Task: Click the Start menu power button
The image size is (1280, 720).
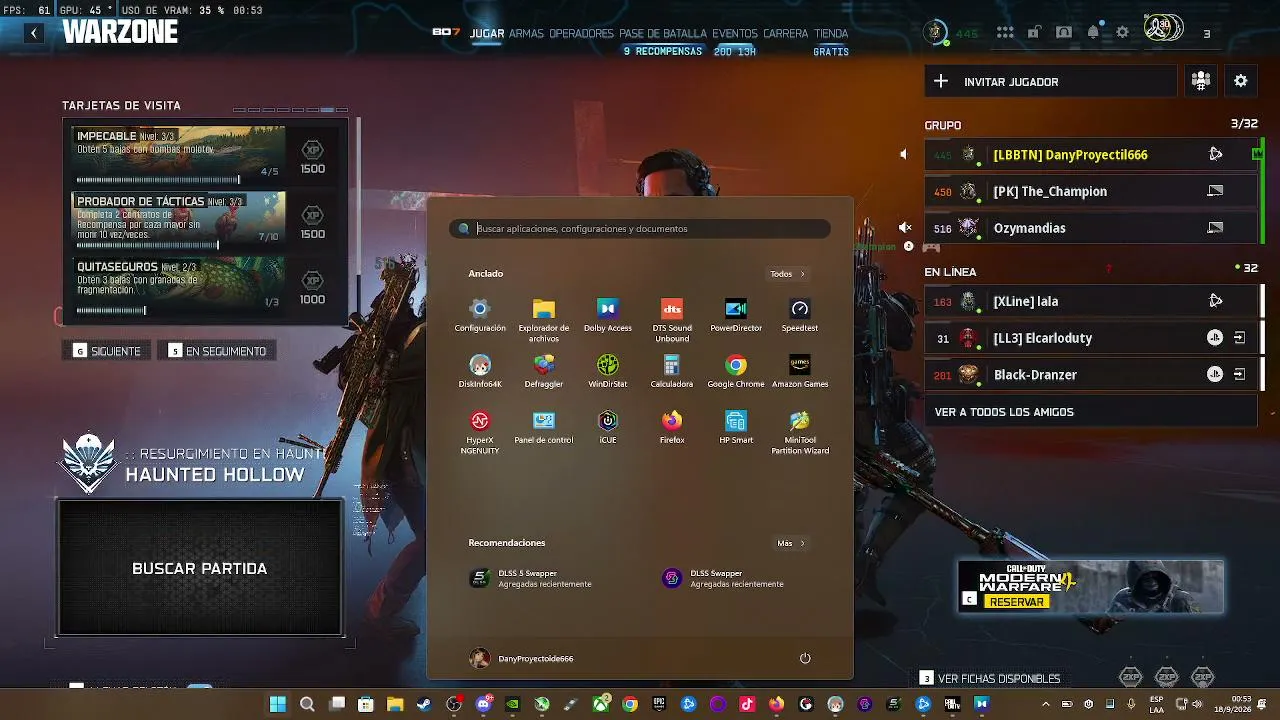Action: point(805,658)
